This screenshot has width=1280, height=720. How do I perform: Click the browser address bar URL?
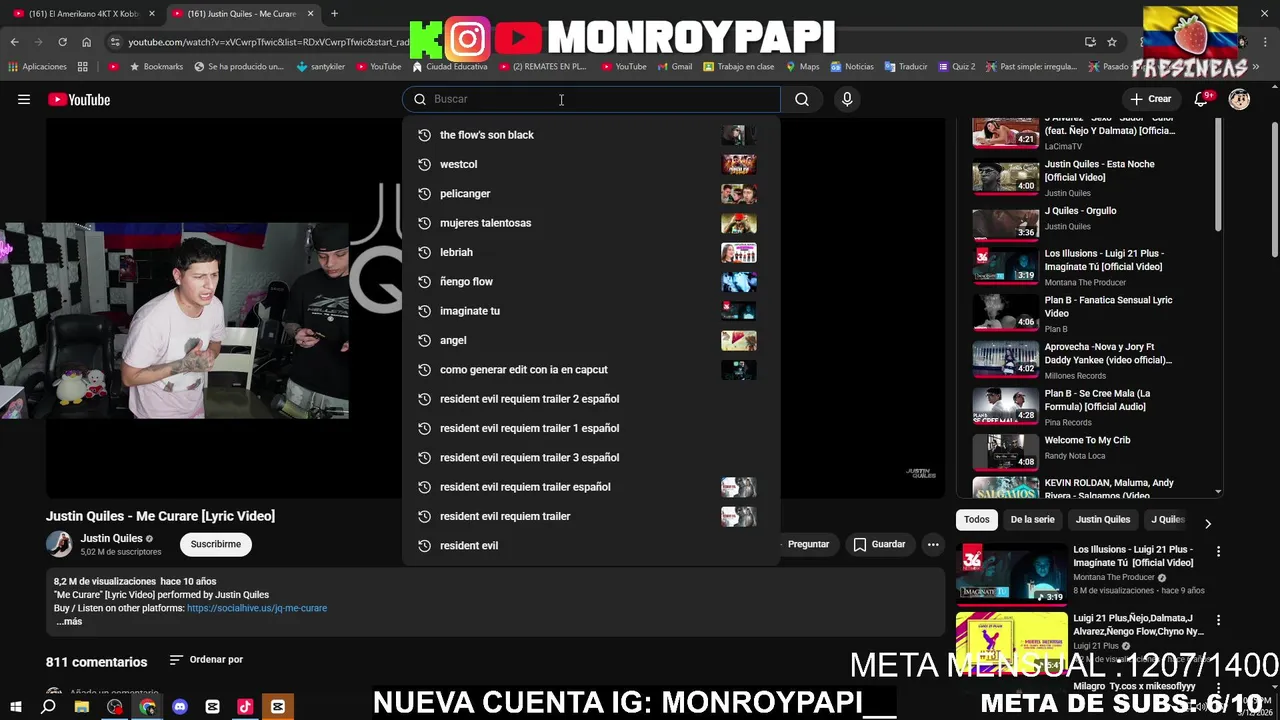(x=268, y=42)
